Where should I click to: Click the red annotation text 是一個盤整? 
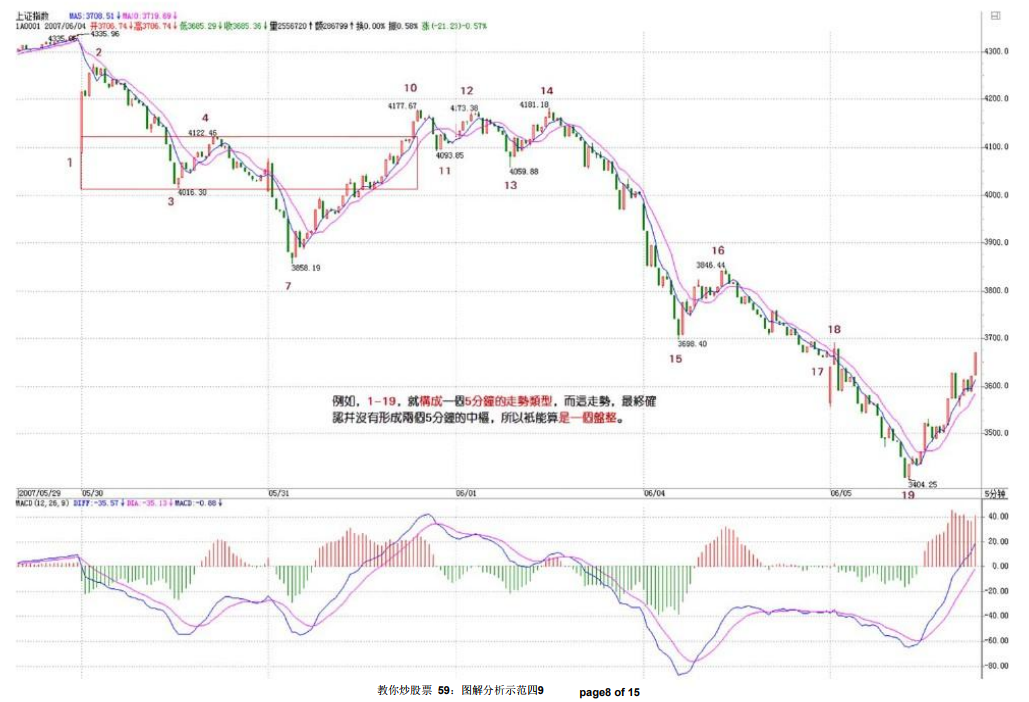click(x=595, y=420)
